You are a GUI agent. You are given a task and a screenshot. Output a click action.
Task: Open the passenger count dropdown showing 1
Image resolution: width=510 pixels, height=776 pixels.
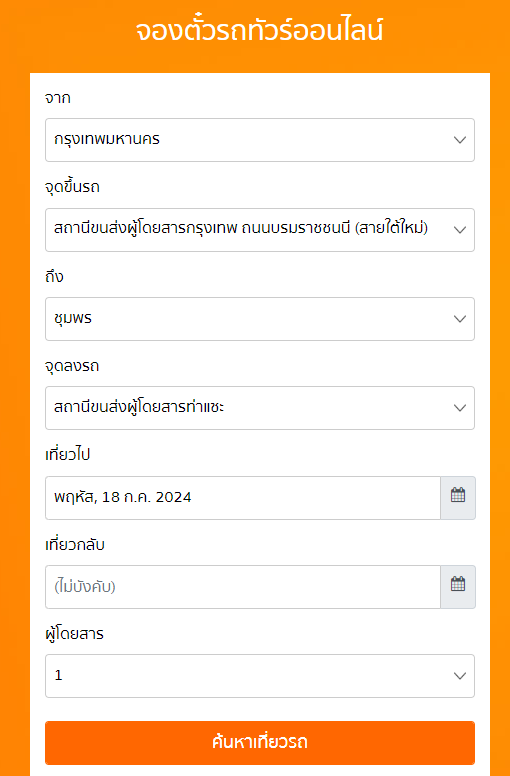260,676
